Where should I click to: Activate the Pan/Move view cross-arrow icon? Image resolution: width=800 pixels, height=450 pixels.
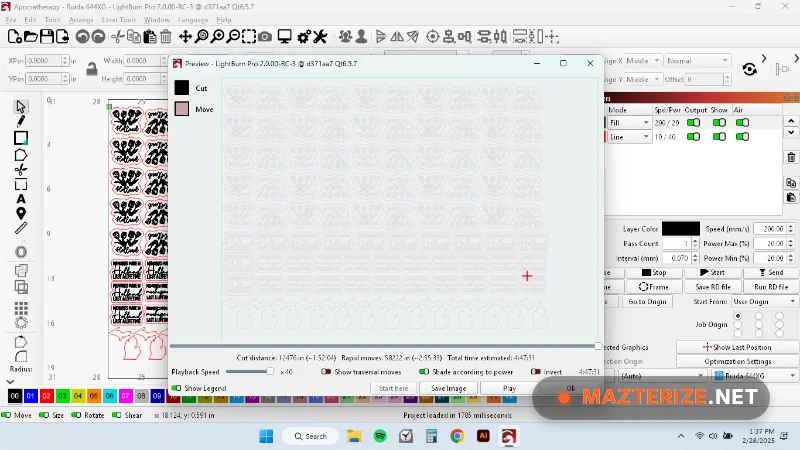(185, 37)
